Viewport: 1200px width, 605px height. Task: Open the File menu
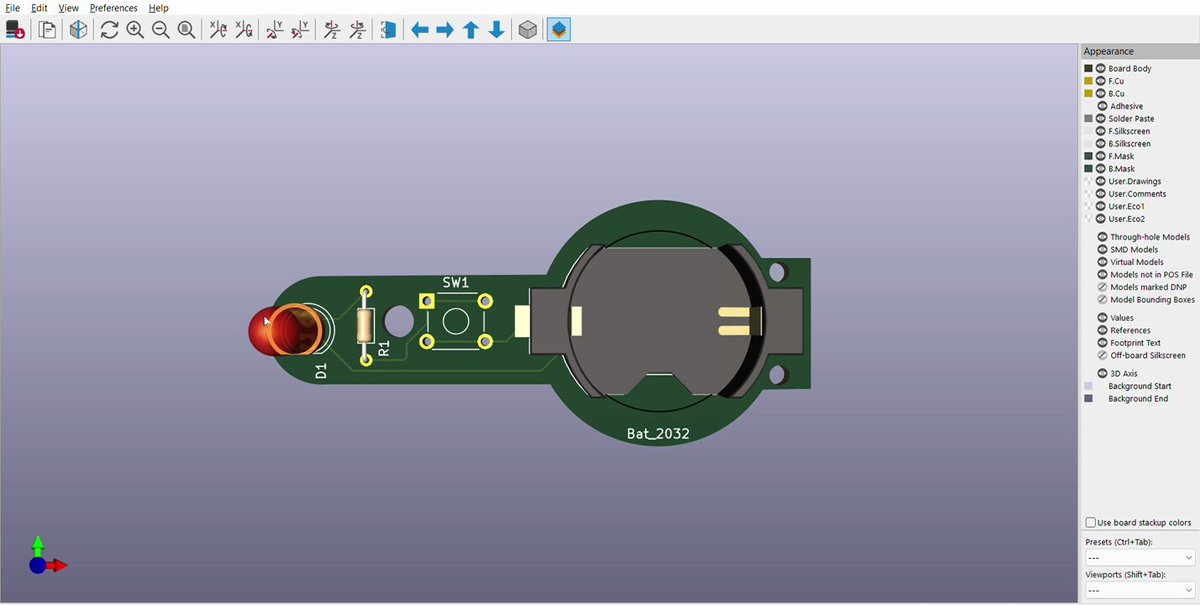(x=13, y=8)
